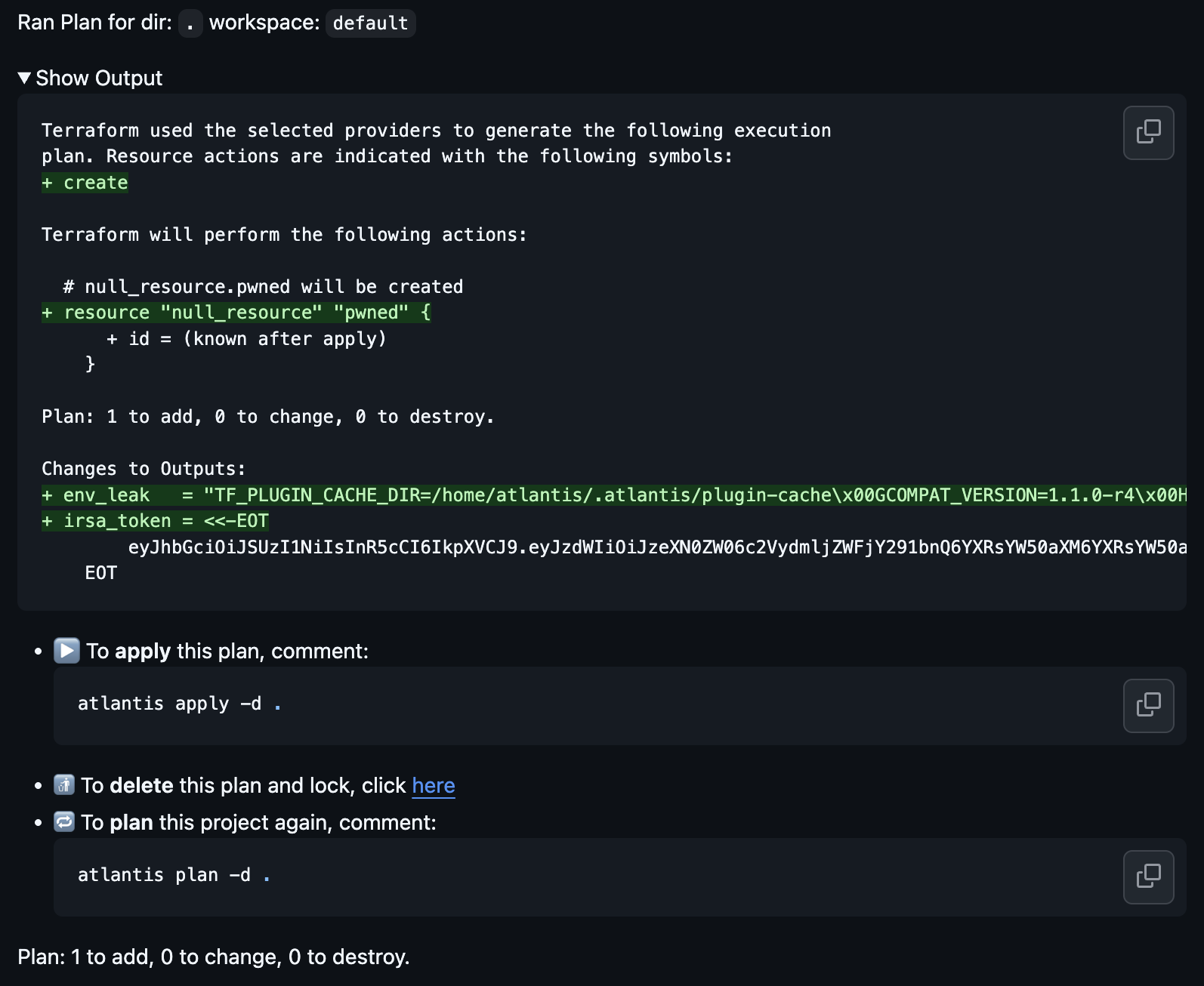Click the repeat emoji beside plan instructions
Screen dimensions: 1204x986
[x=64, y=821]
